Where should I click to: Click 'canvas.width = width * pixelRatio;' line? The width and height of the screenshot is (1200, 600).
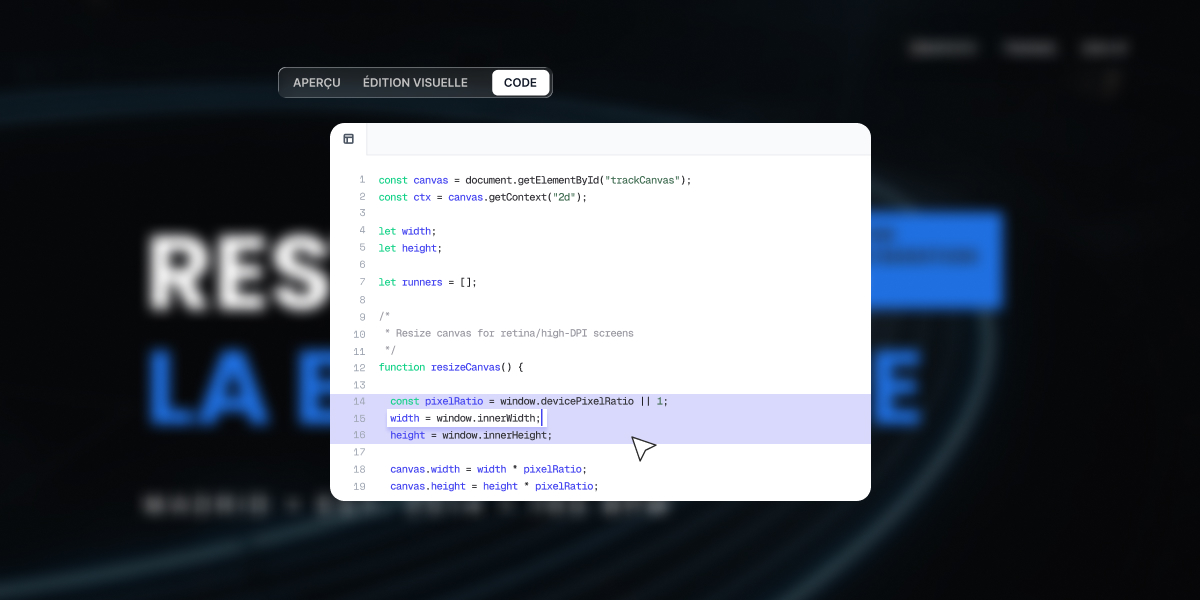coord(488,469)
